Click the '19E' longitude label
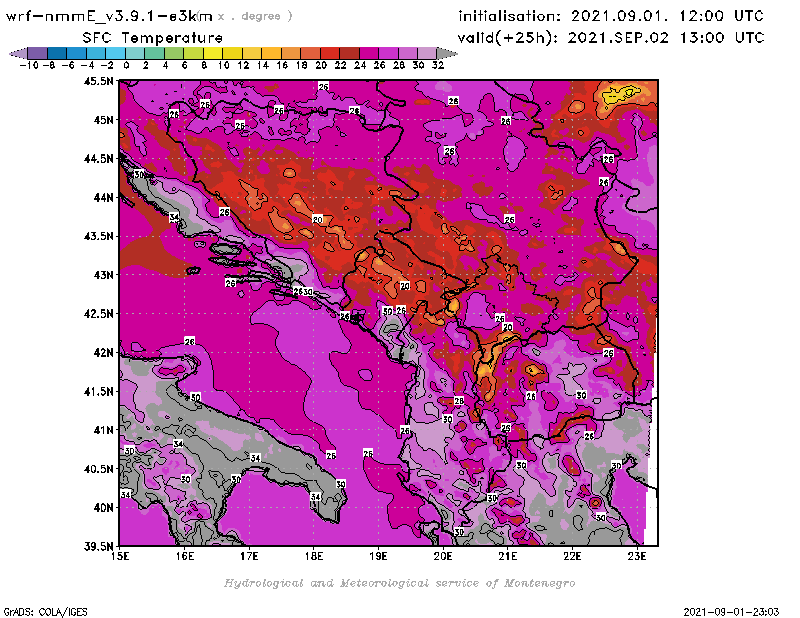The height and width of the screenshot is (618, 800). click(378, 556)
